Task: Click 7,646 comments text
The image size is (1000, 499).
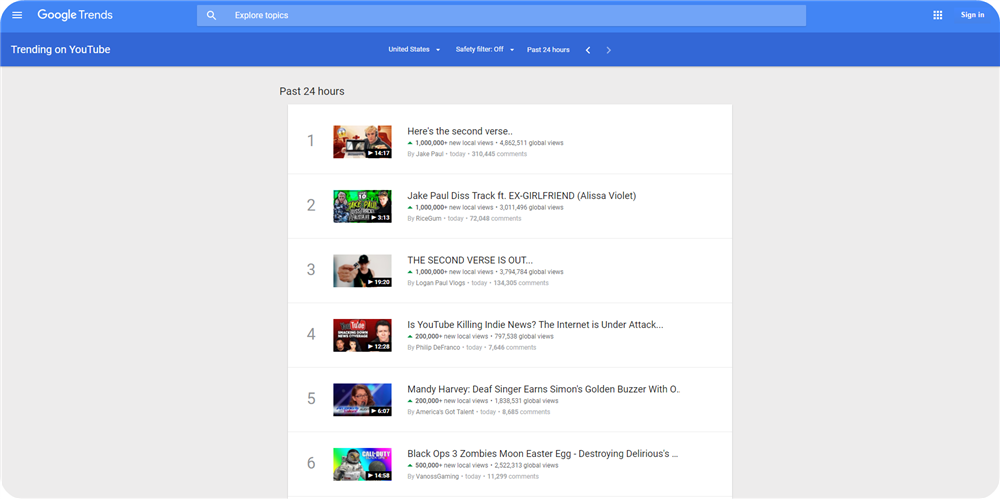Action: 512,348
